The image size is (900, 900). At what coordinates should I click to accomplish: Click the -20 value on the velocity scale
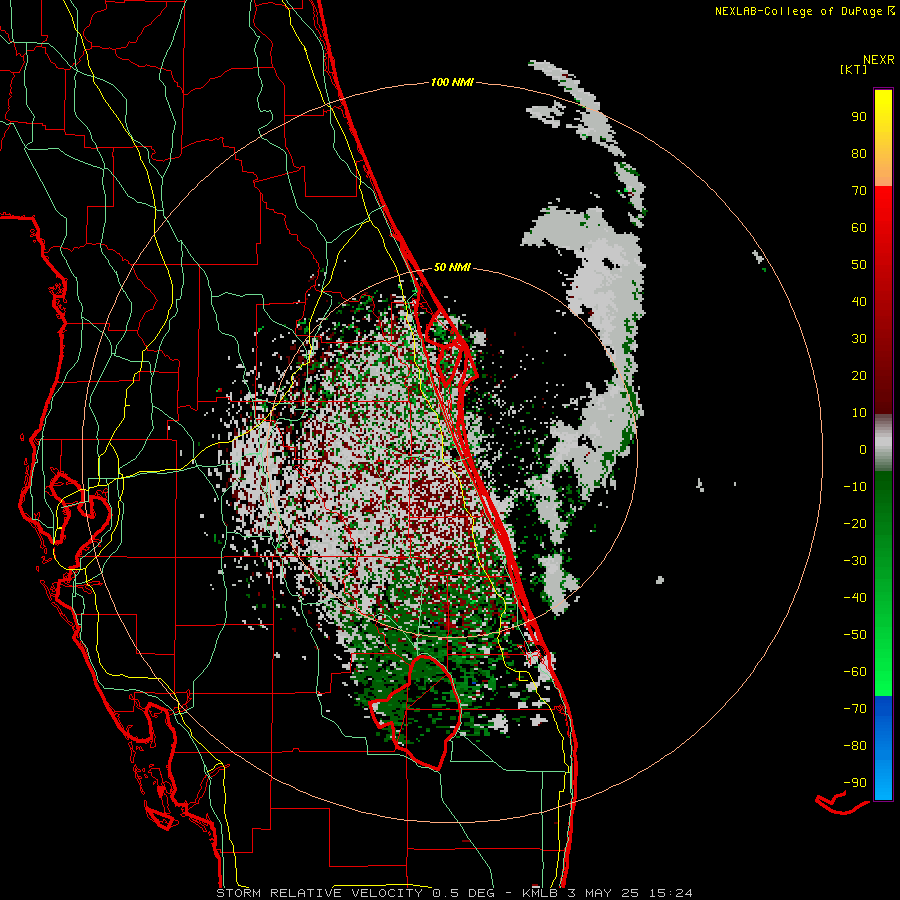855,523
